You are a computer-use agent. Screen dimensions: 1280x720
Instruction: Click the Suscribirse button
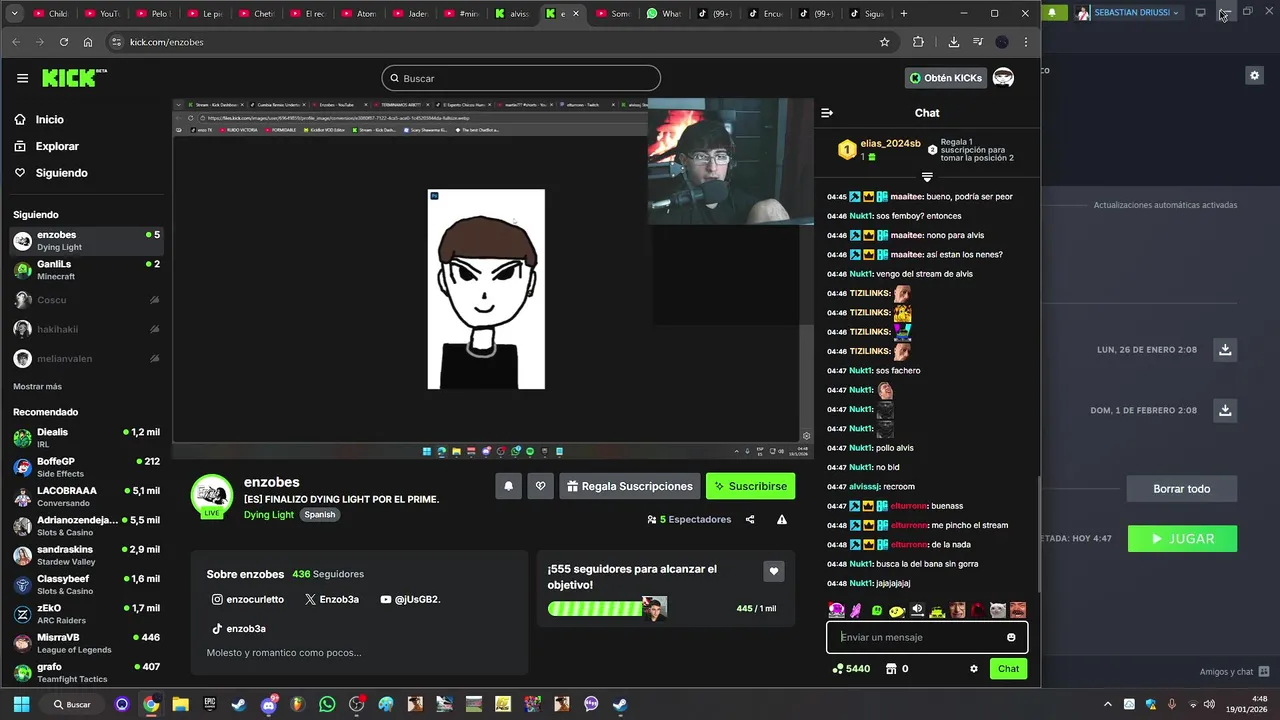tap(750, 486)
